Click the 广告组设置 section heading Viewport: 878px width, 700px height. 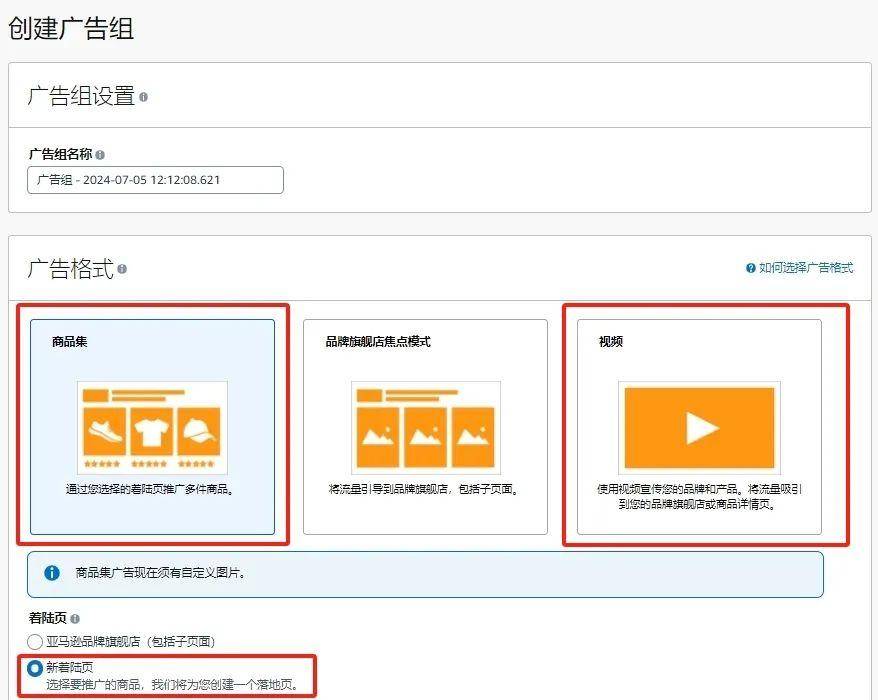click(81, 96)
